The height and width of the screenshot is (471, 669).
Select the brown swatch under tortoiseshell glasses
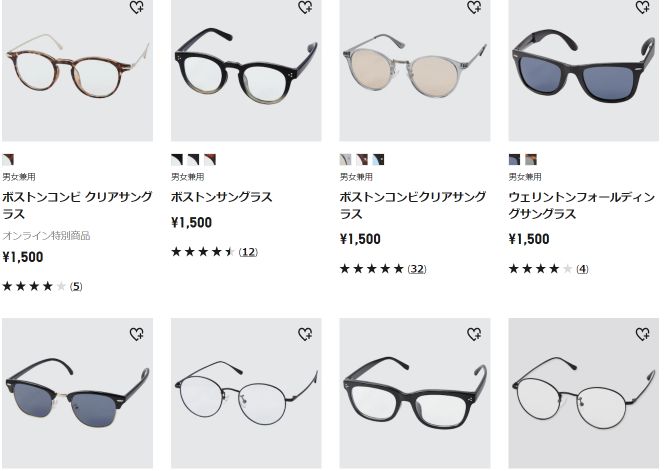tap(8, 160)
